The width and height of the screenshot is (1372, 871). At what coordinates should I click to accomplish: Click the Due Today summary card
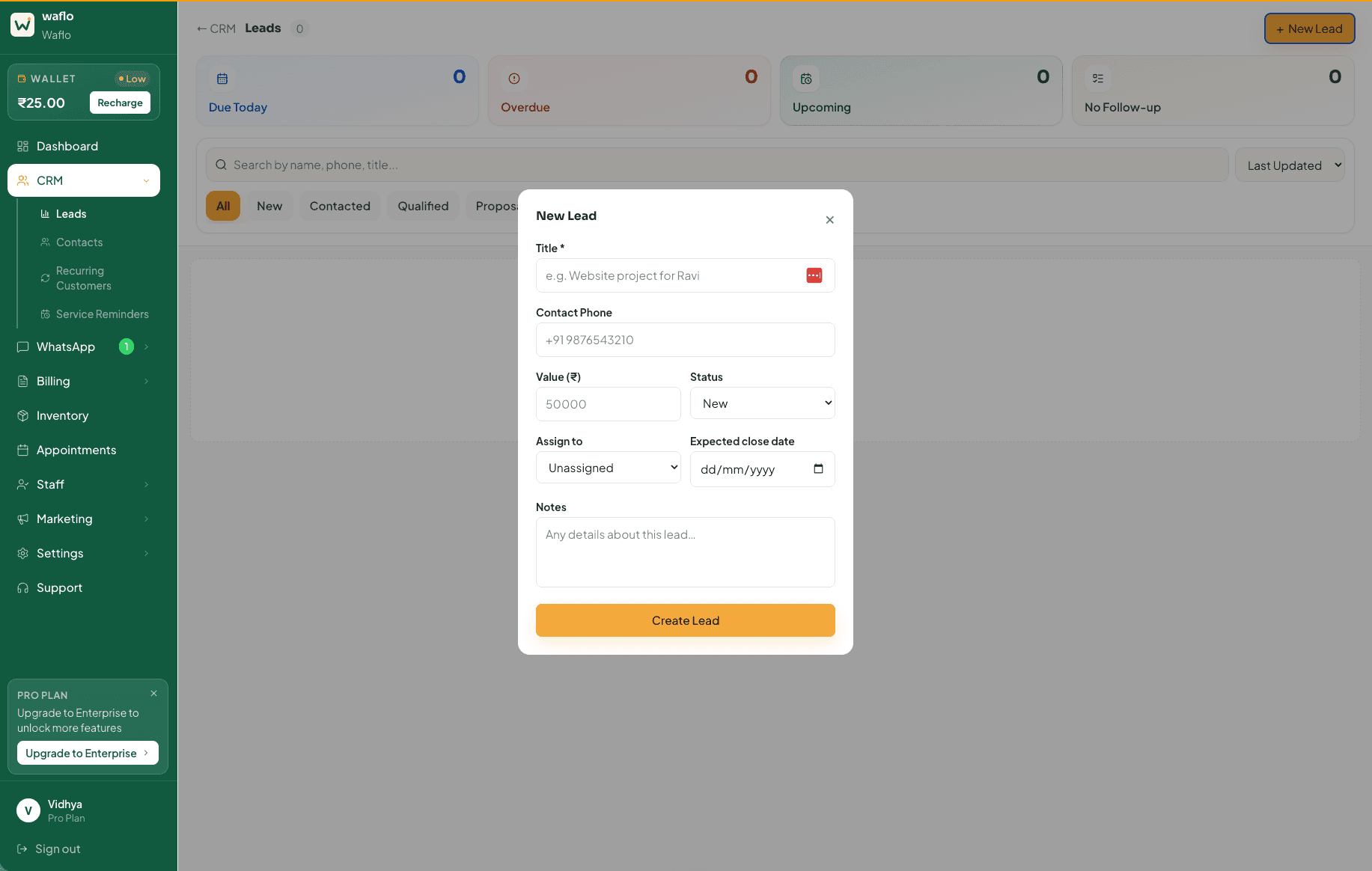pyautogui.click(x=338, y=91)
